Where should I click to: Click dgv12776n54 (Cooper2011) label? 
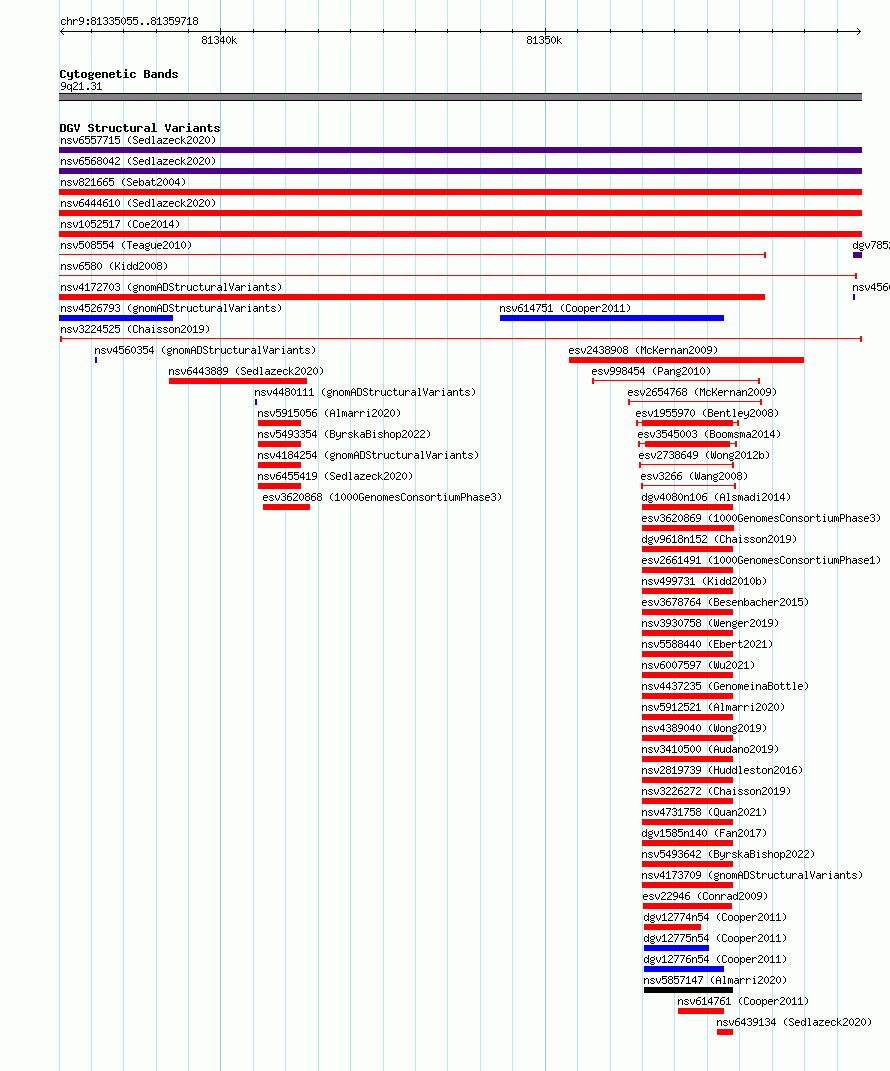(715, 960)
